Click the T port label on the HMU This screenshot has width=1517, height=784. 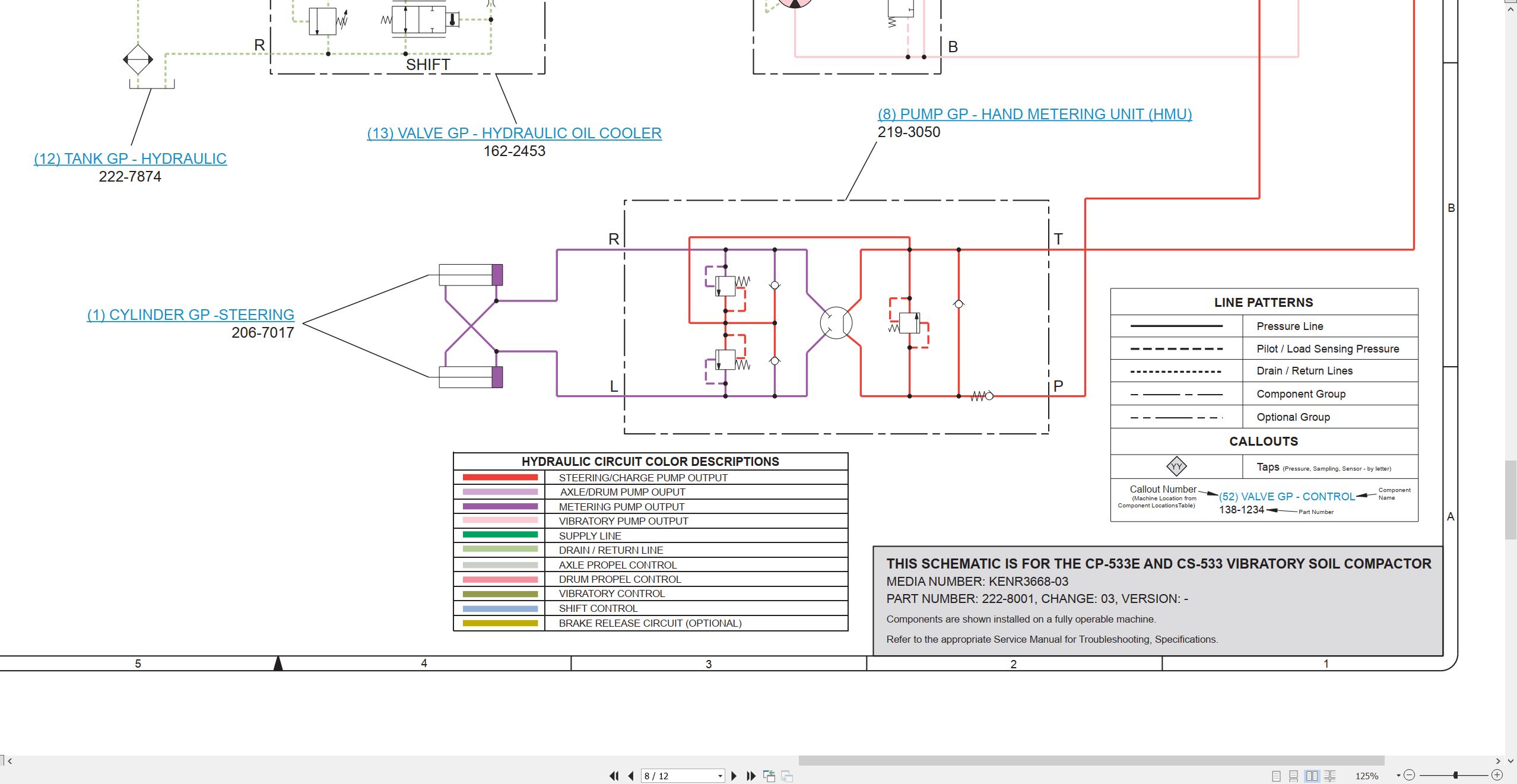point(1058,239)
